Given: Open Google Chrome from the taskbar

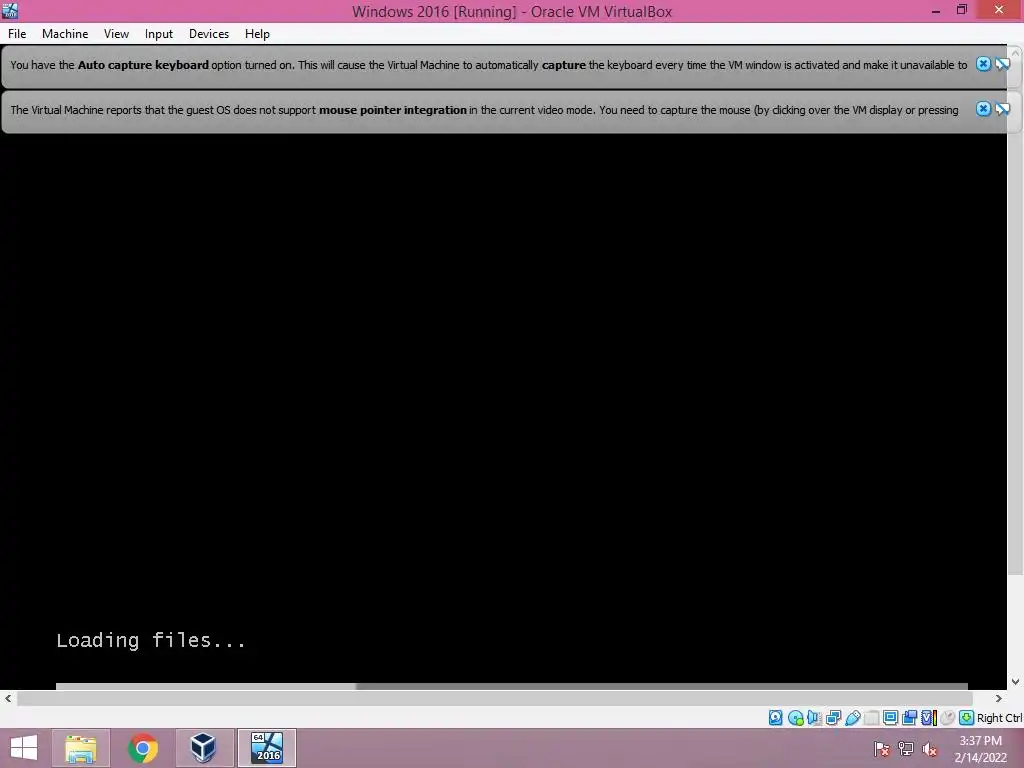Looking at the screenshot, I should click(x=142, y=748).
